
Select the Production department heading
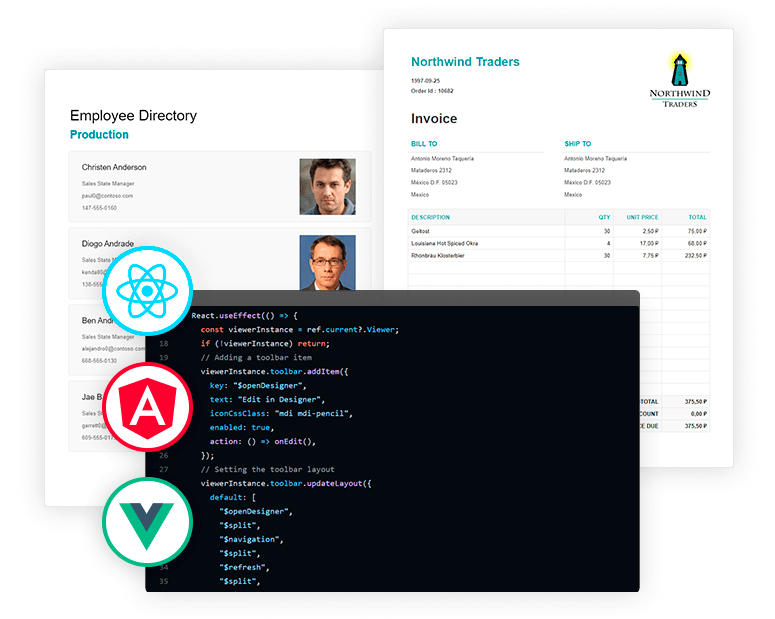point(99,135)
